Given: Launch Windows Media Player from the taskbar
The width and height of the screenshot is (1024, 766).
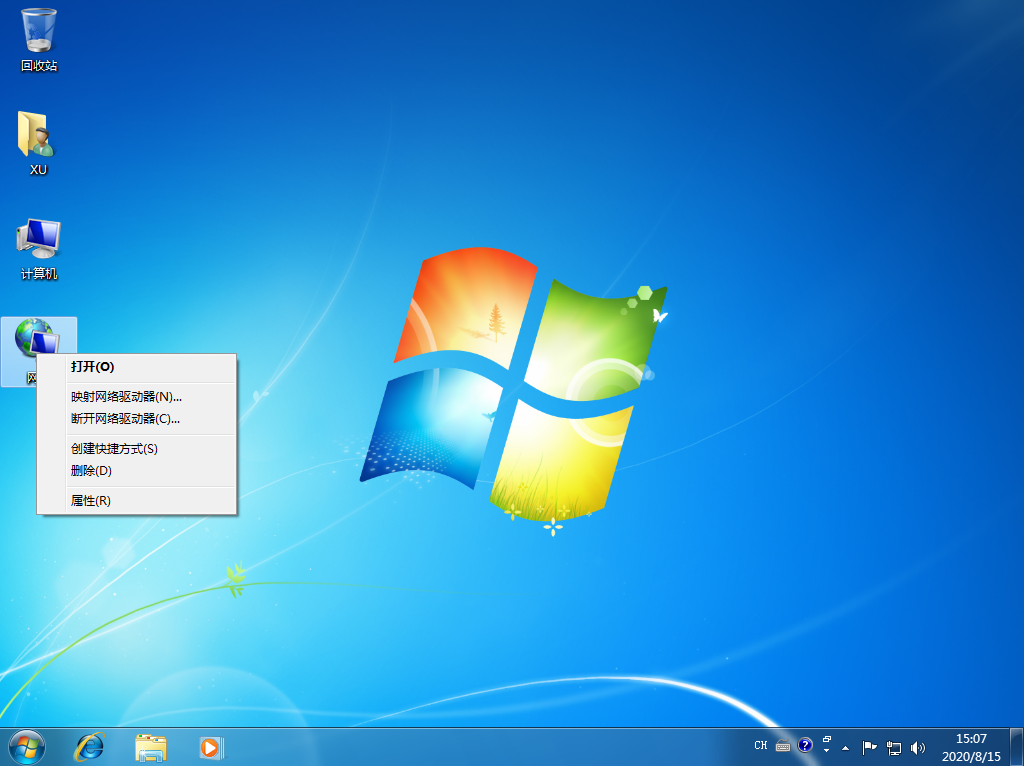Looking at the screenshot, I should pos(209,746).
